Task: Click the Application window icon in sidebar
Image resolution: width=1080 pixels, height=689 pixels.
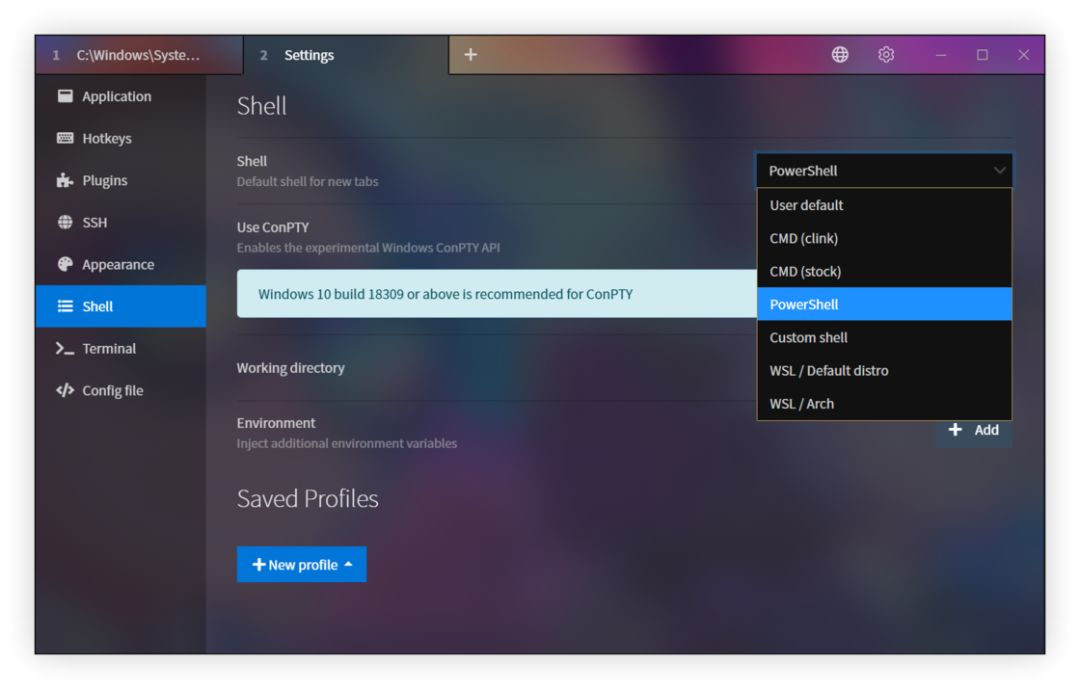Action: point(65,96)
